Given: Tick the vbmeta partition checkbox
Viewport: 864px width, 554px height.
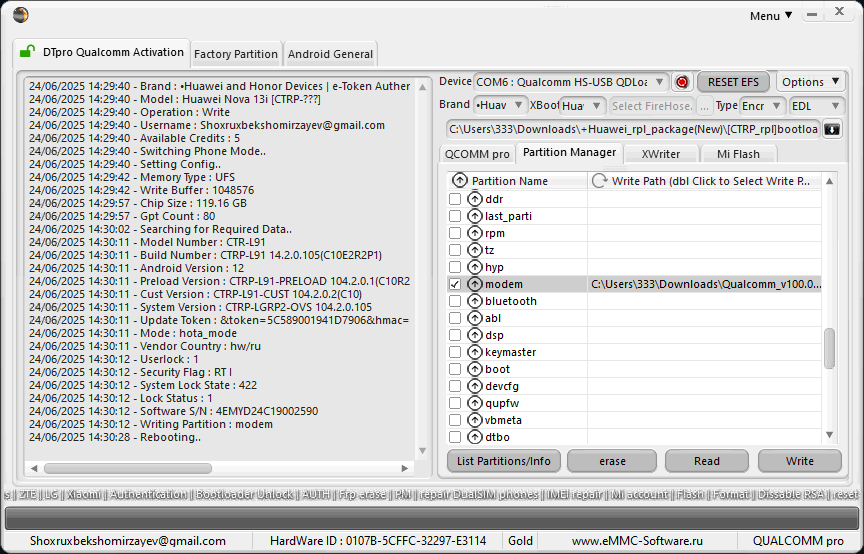Looking at the screenshot, I should click(x=455, y=420).
